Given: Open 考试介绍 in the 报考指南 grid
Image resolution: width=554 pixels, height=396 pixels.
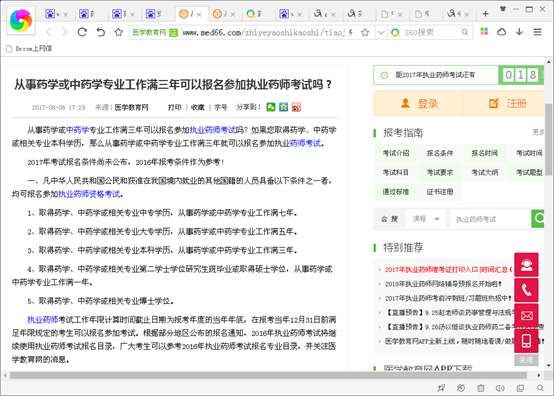Looking at the screenshot, I should [x=396, y=153].
